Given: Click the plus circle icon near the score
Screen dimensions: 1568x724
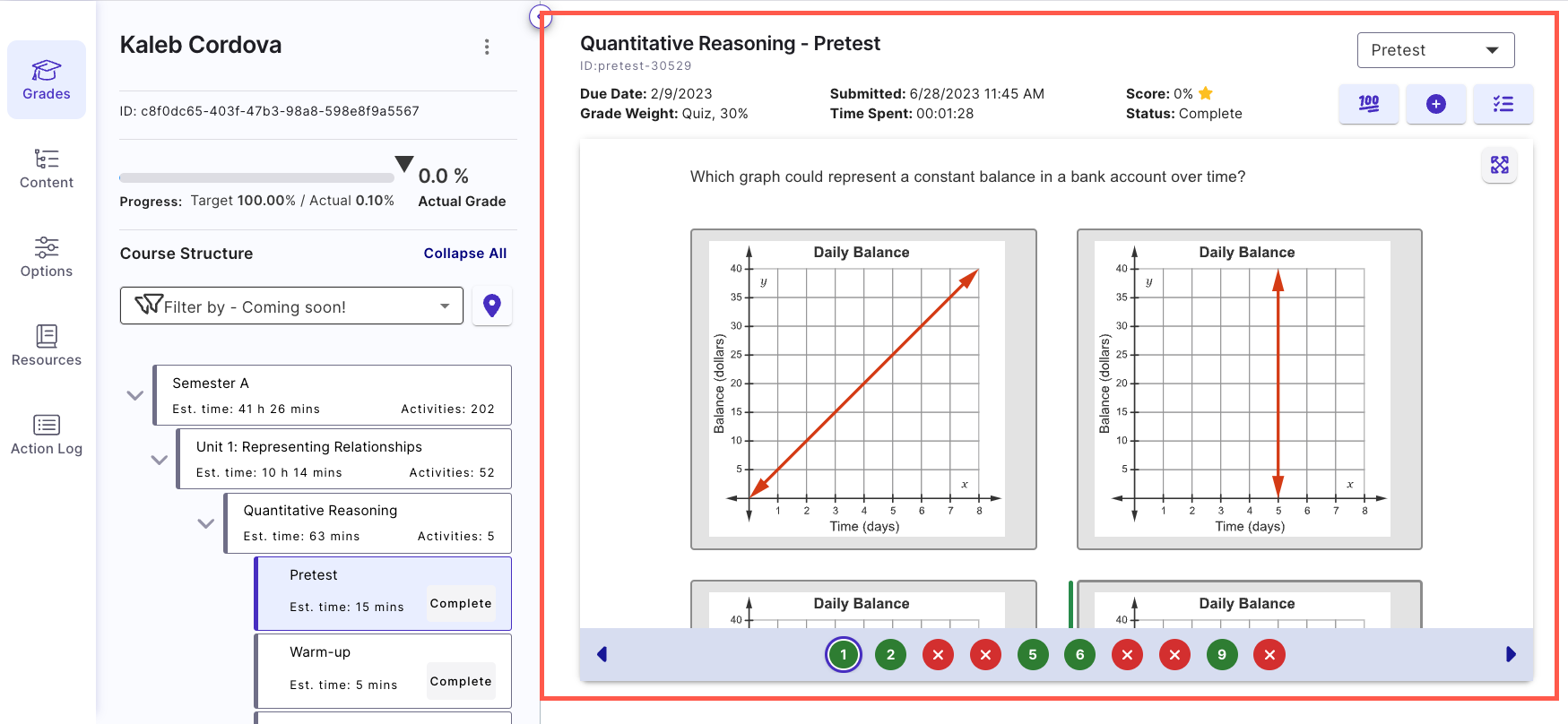Looking at the screenshot, I should tap(1436, 104).
